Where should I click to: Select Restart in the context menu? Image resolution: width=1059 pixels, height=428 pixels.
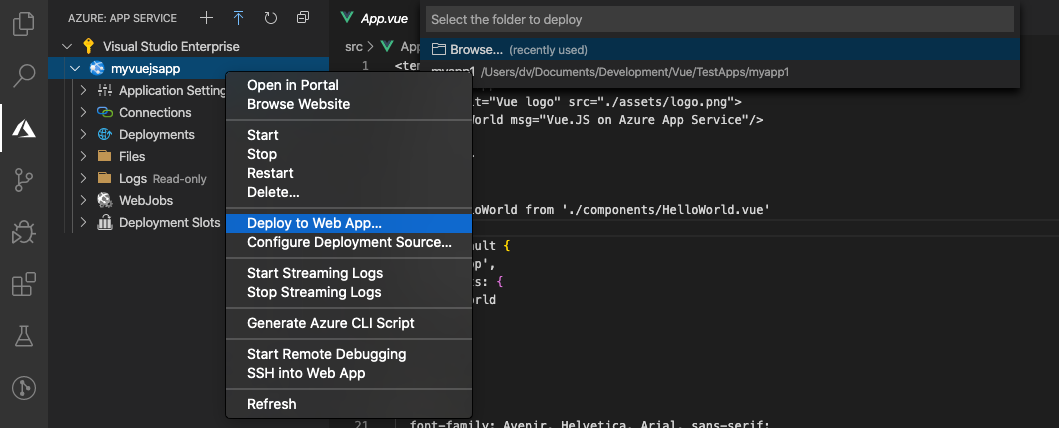coord(348,173)
